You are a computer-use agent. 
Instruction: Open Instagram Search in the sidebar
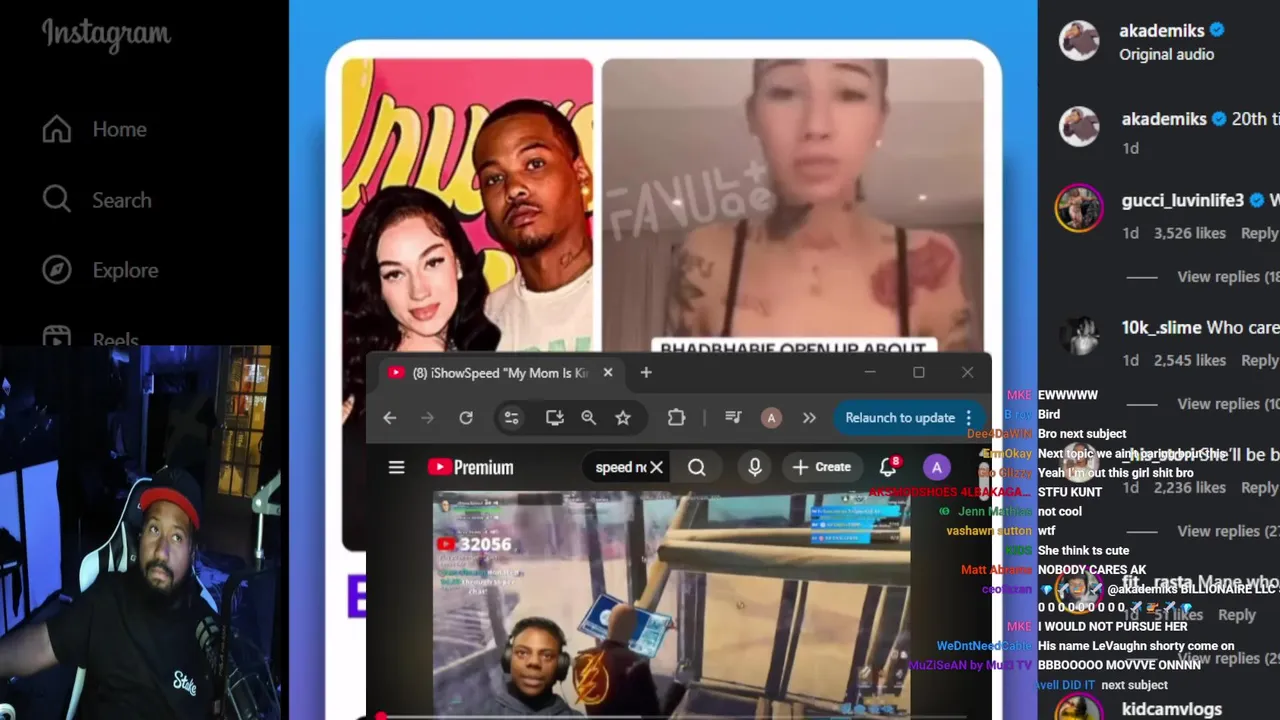click(97, 200)
